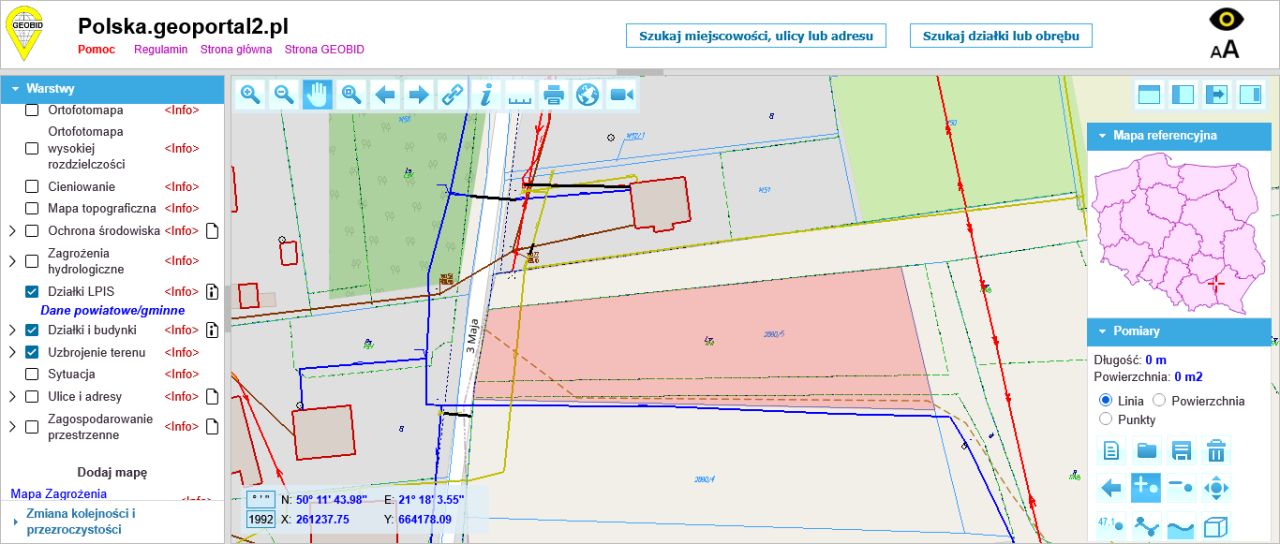Activate the object info 'i' tool
The height and width of the screenshot is (544, 1280).
click(x=486, y=95)
